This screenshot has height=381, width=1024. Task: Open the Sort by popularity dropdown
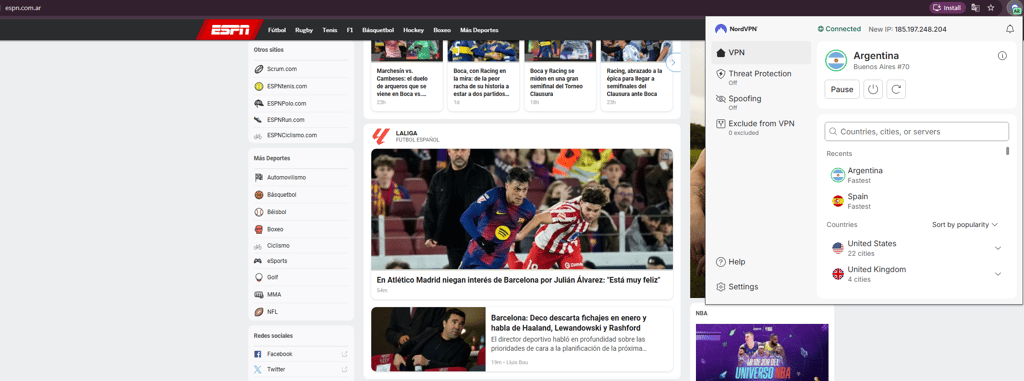click(965, 225)
